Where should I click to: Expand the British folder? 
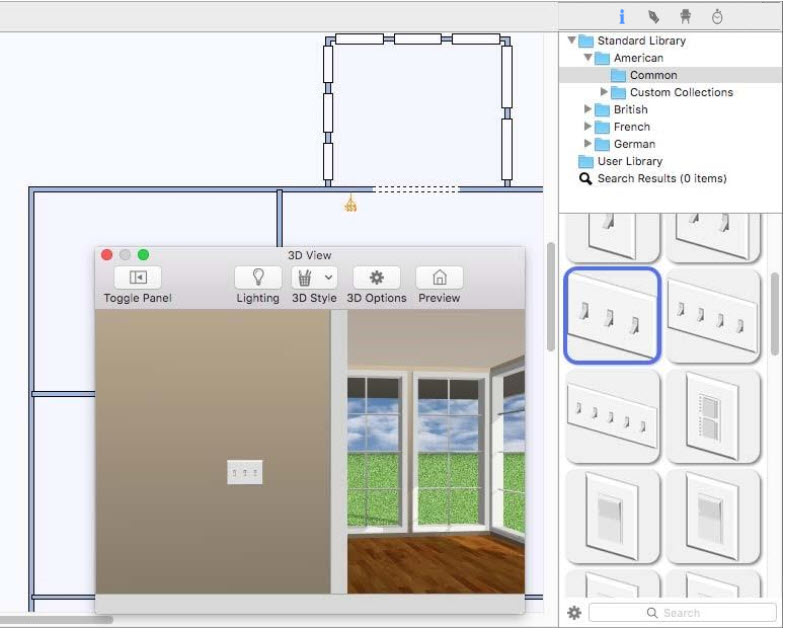tap(588, 109)
